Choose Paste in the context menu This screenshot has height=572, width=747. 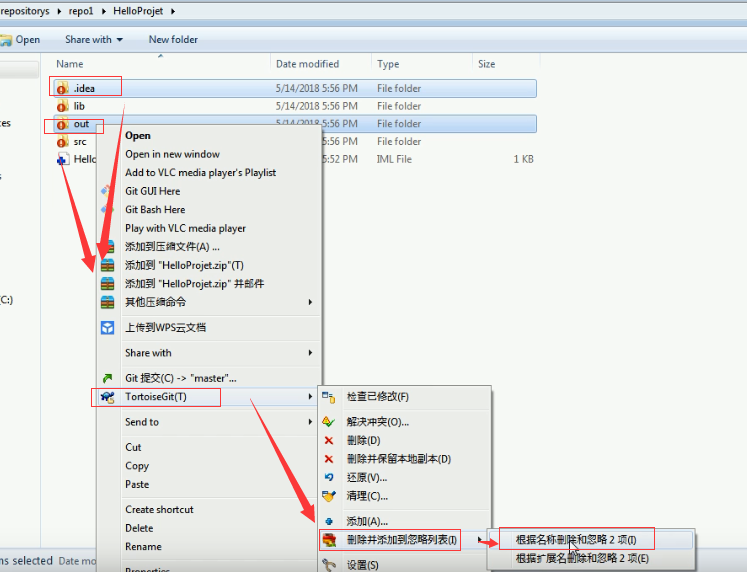pos(137,484)
